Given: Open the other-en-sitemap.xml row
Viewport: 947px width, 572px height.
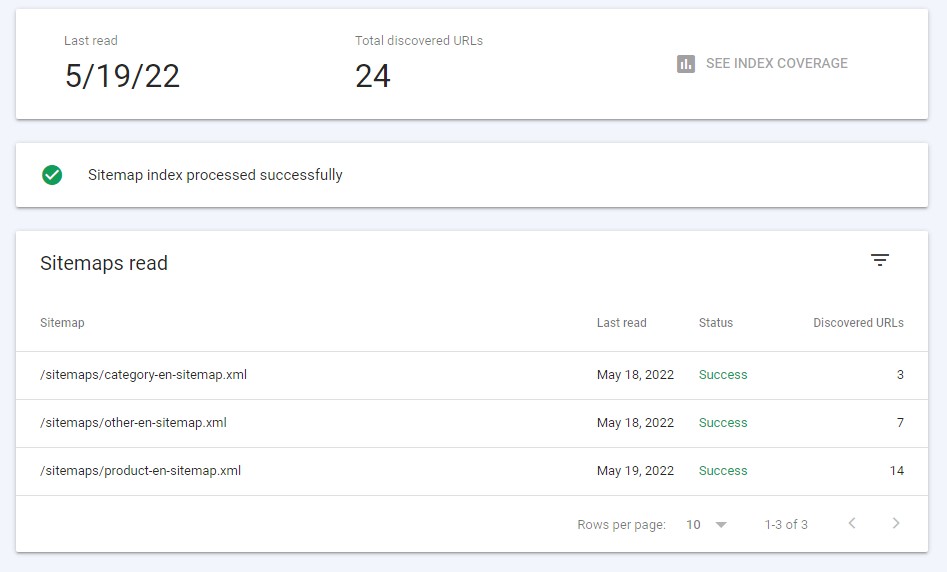Looking at the screenshot, I should [133, 423].
